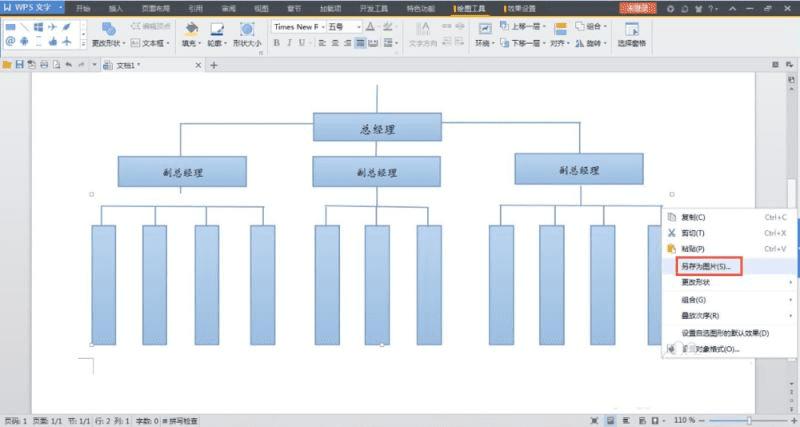Click the save disk icon
Image resolution: width=800 pixels, height=427 pixels.
tap(19, 65)
